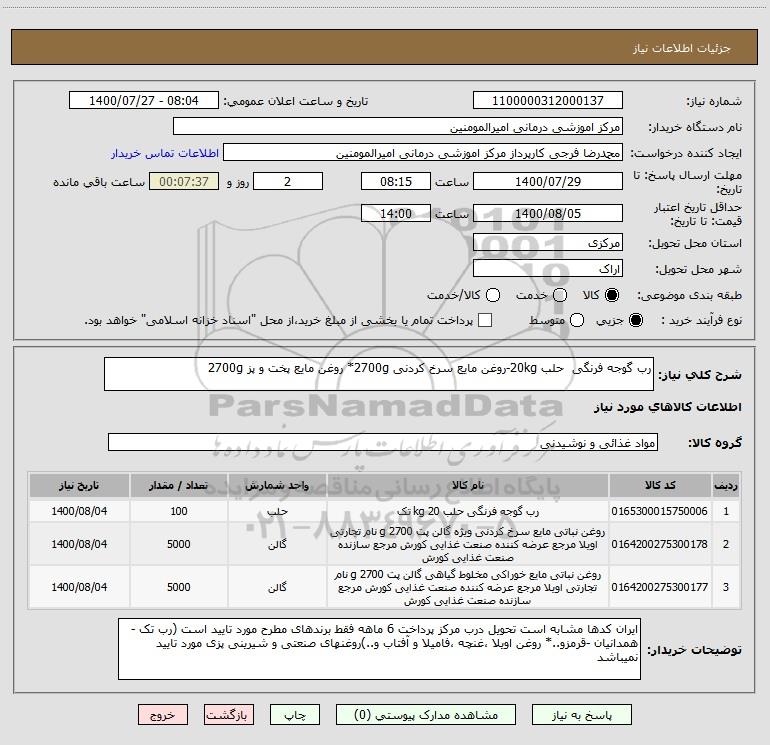Tick the اسناد خزانه اسلامی payment checkbox

coord(485,320)
